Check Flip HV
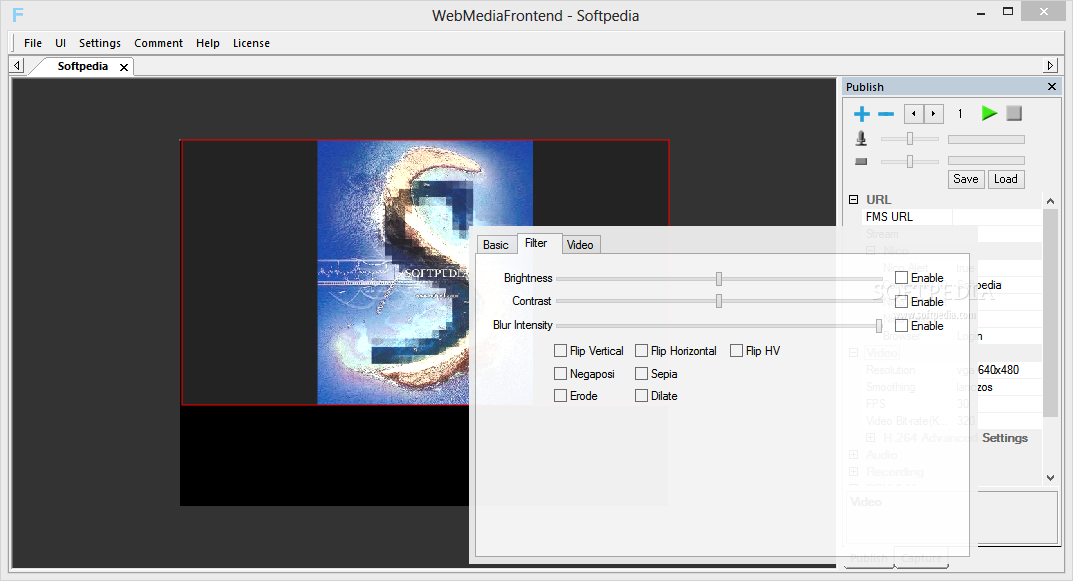1073x581 pixels. [736, 350]
